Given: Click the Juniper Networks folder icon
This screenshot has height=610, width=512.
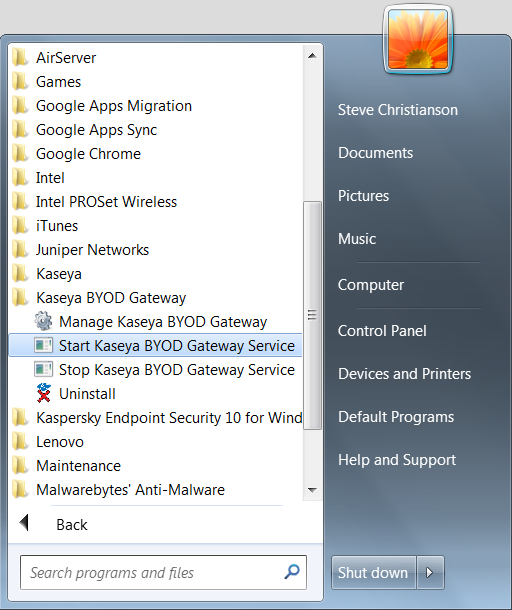Looking at the screenshot, I should 19,250.
